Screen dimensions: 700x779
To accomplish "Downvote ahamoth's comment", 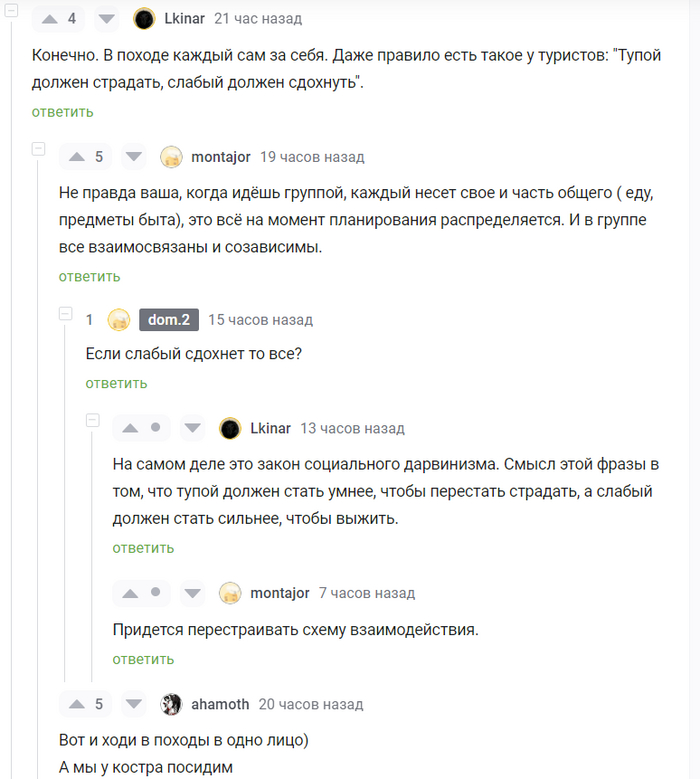I will tap(135, 704).
